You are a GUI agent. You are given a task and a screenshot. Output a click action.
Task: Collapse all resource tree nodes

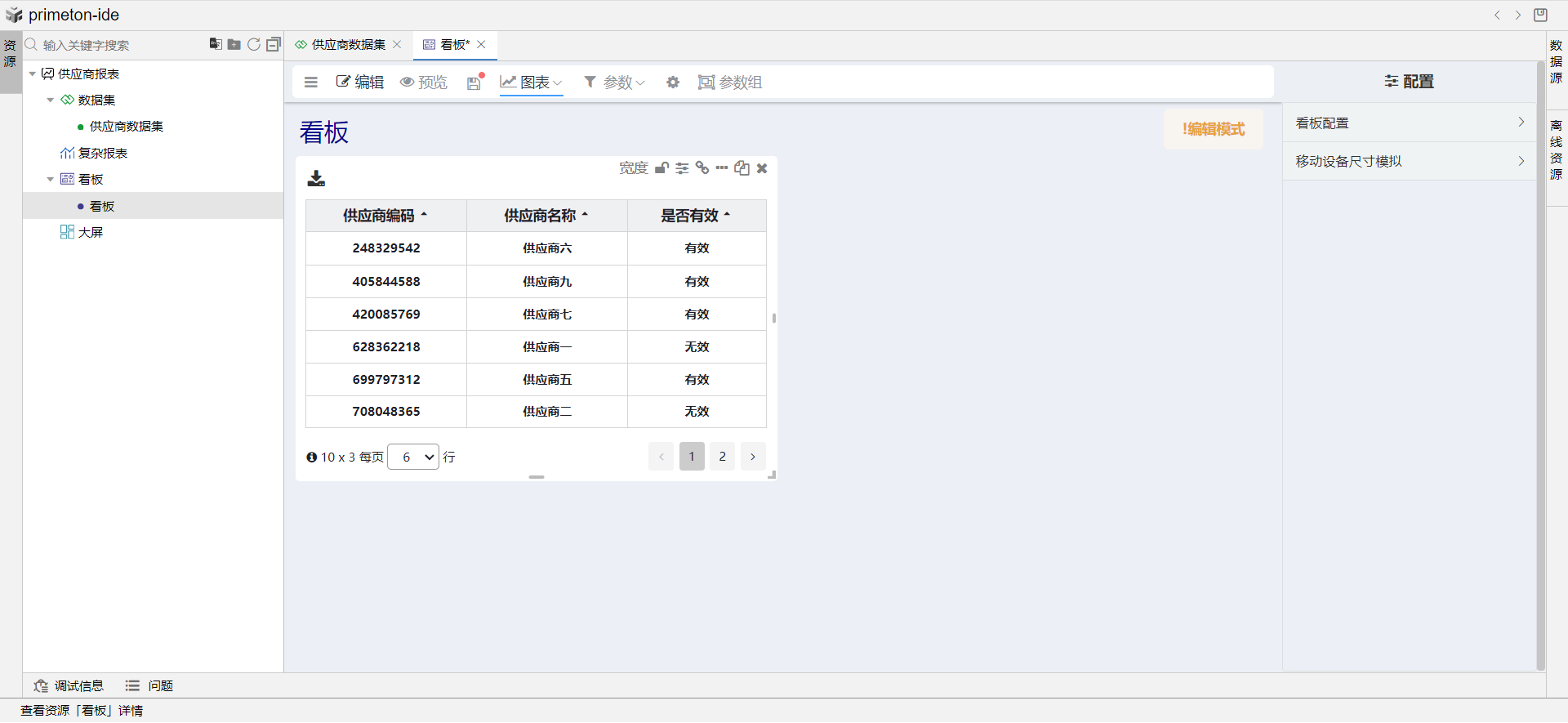274,44
